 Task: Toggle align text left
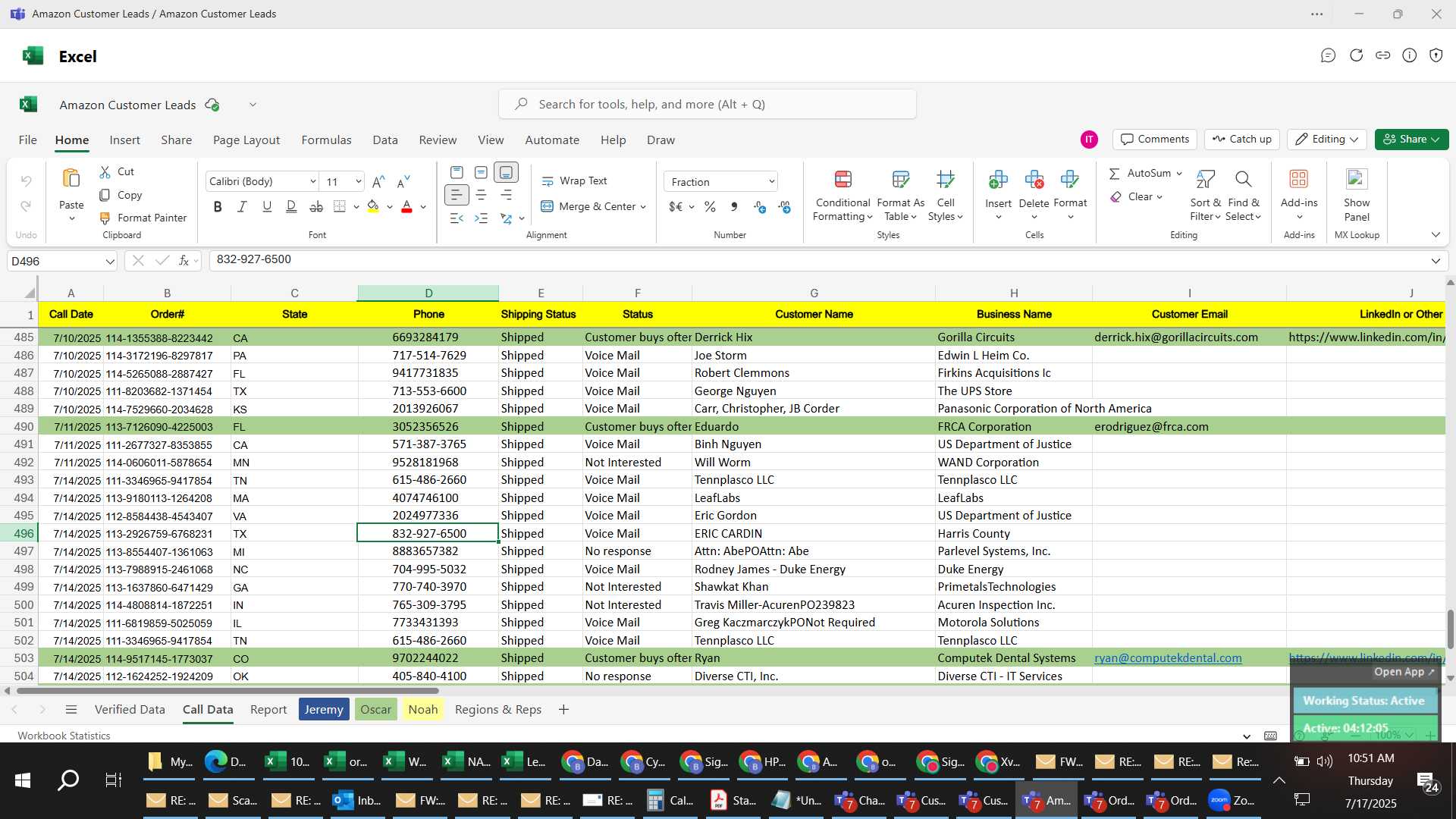tap(457, 196)
